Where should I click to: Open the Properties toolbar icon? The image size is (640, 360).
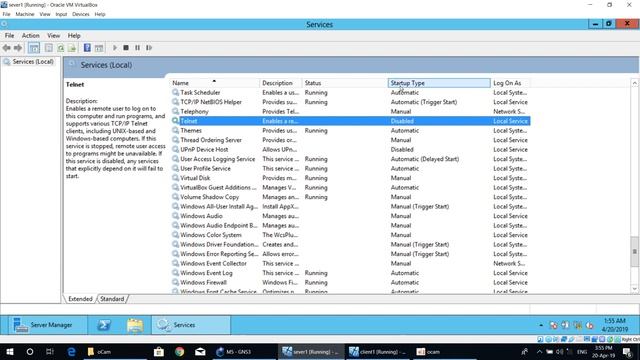[49, 48]
